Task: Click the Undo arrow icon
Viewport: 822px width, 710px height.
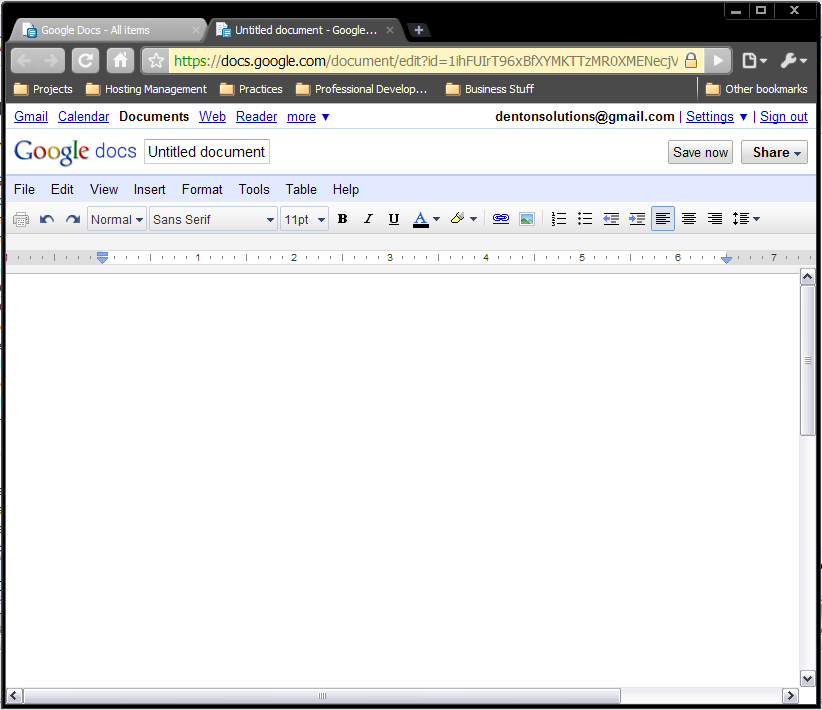Action: click(47, 219)
